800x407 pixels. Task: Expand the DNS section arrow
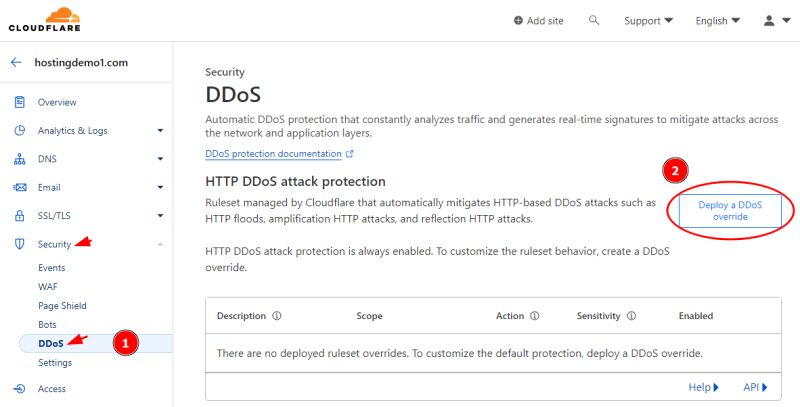pyautogui.click(x=160, y=159)
